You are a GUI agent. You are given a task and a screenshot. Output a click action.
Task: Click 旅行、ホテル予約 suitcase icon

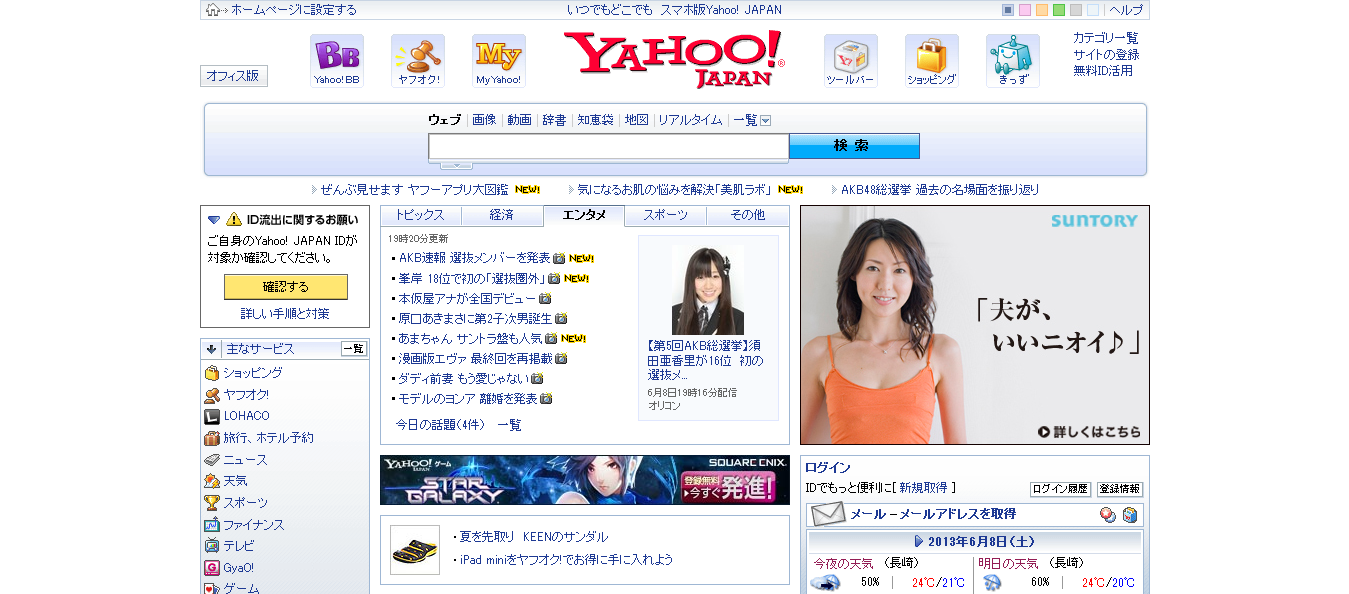click(212, 438)
